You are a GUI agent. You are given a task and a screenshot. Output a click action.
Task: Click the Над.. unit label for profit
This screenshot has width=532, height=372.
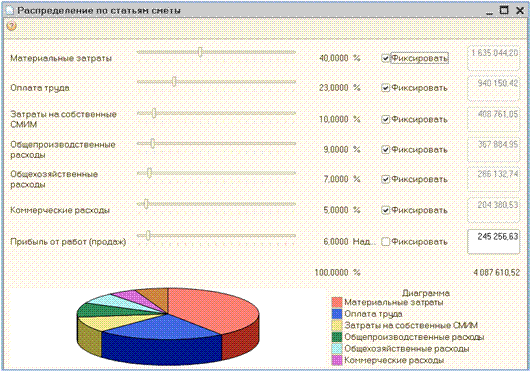[x=364, y=242]
